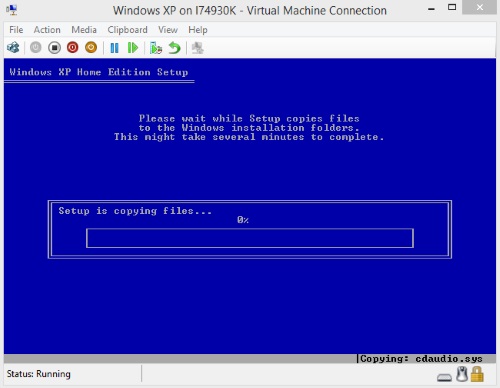
Task: Open the Clipboard menu
Action: (x=127, y=30)
